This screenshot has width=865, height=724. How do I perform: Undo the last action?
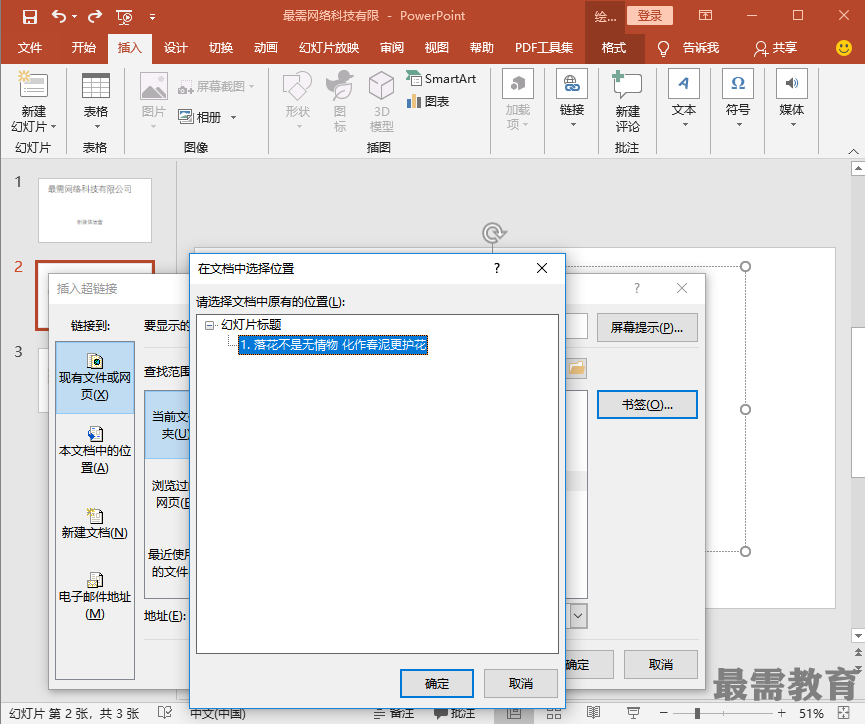pos(60,17)
